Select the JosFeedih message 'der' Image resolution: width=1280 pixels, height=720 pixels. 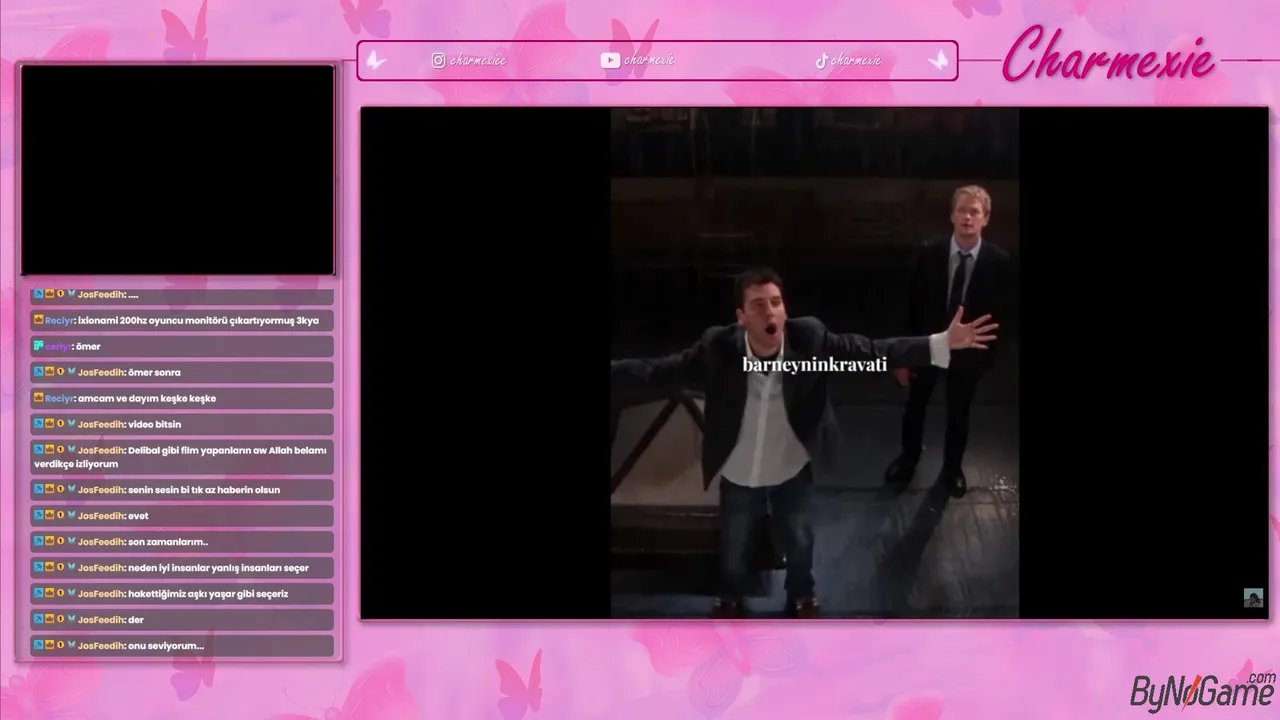(x=182, y=620)
